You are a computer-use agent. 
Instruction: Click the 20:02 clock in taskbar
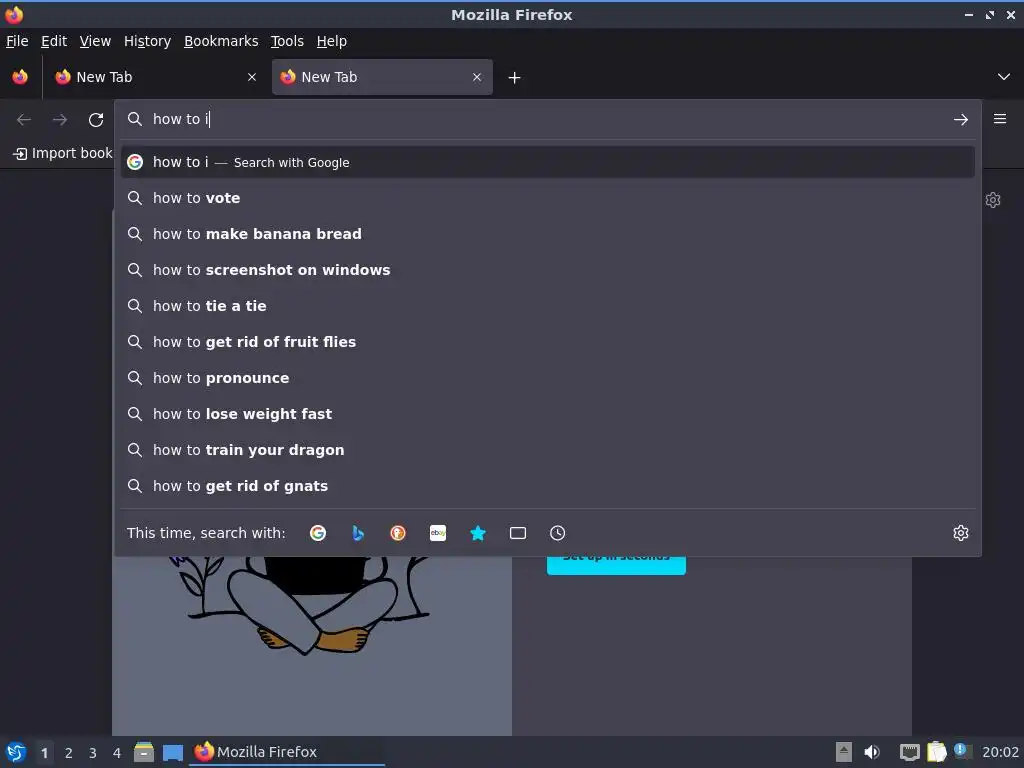pyautogui.click(x=1000, y=752)
